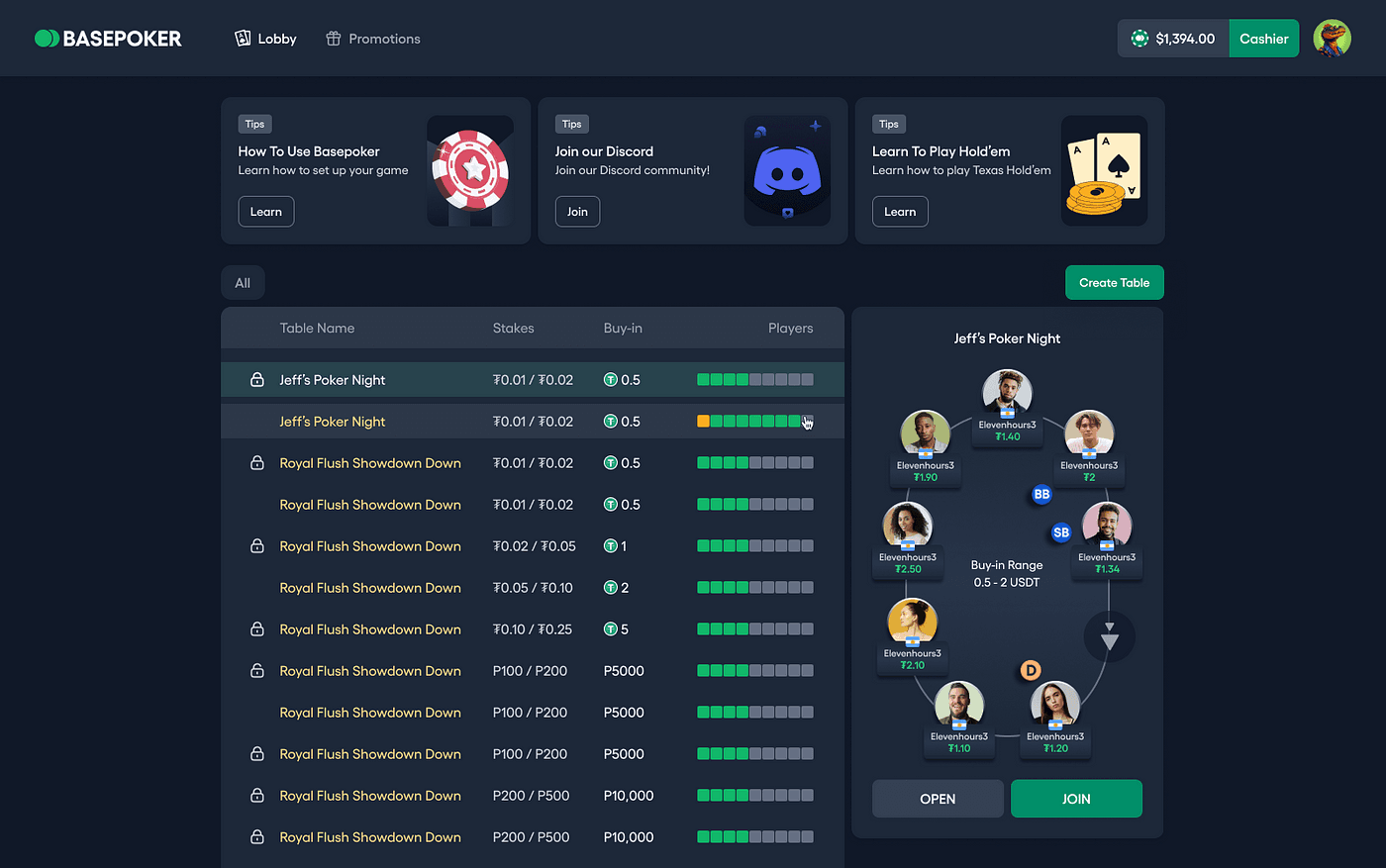Click the ₮1.34 stack amount

pos(1107,569)
